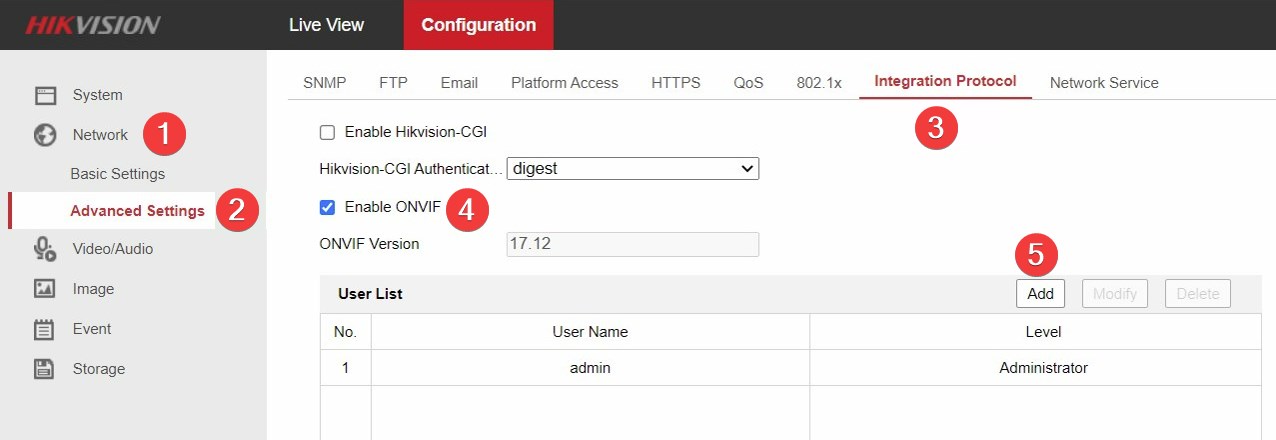Uncheck the Enable ONVIF checkbox
This screenshot has height=440, width=1276.
click(x=327, y=207)
